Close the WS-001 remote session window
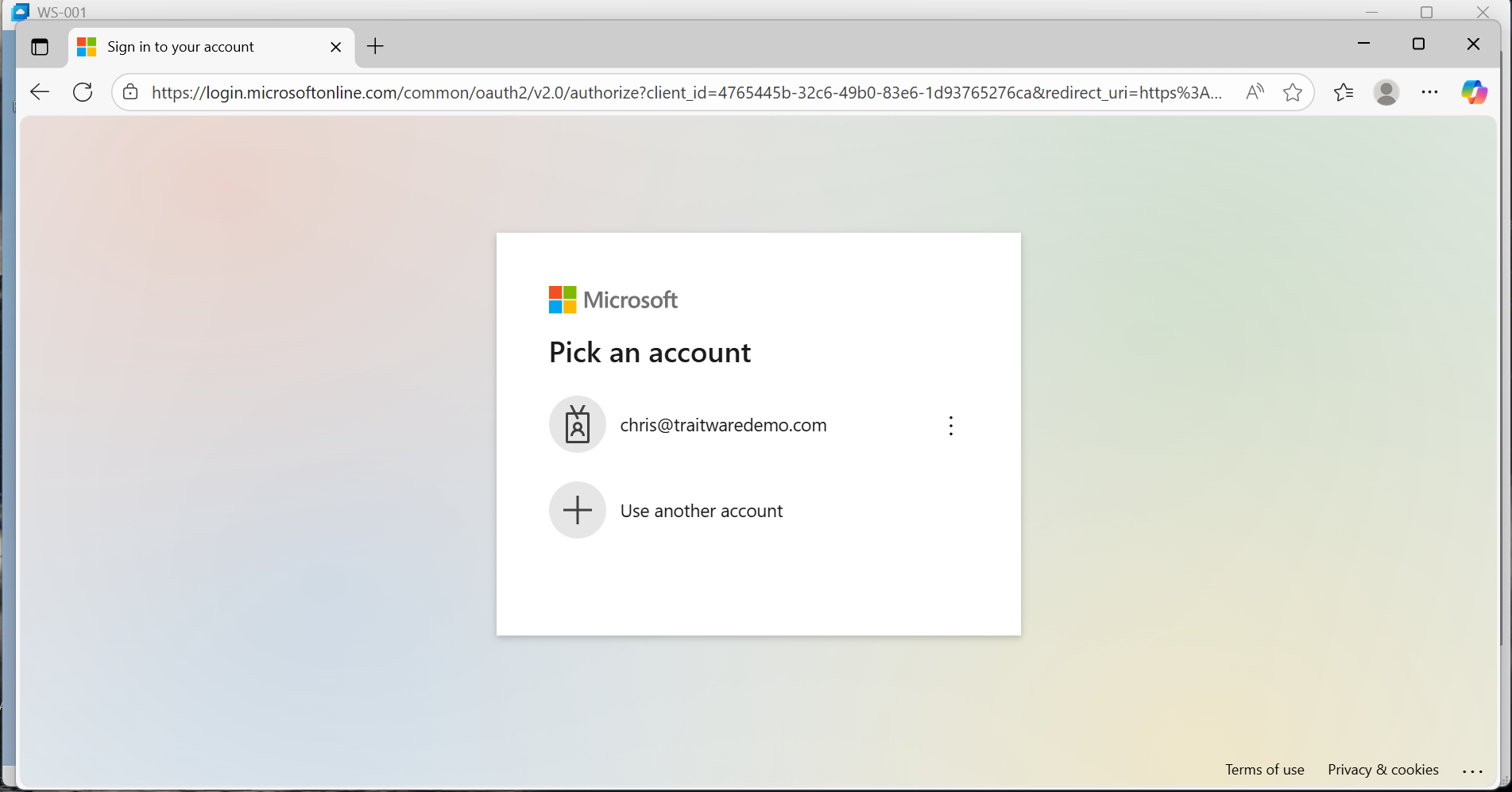Viewport: 1512px width, 792px height. click(1483, 12)
